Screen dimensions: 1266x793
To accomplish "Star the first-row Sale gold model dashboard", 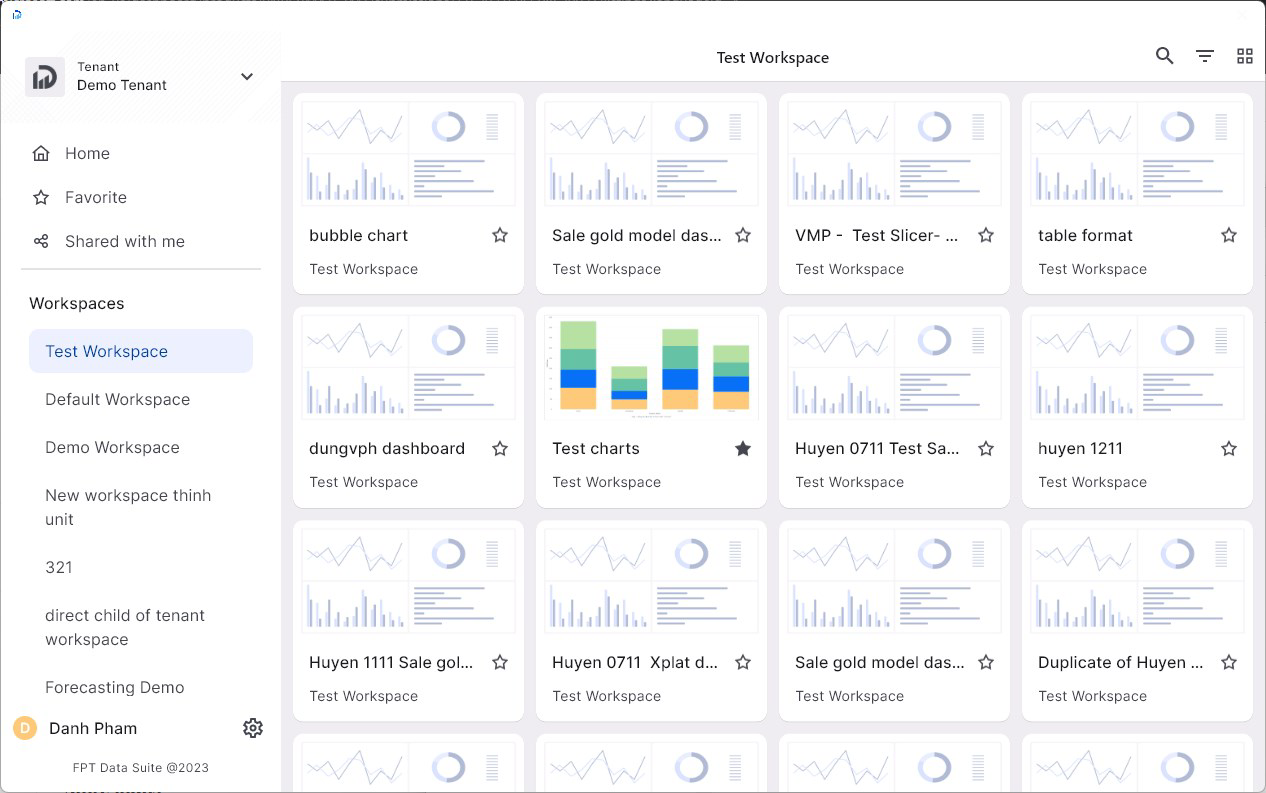I will pyautogui.click(x=743, y=235).
